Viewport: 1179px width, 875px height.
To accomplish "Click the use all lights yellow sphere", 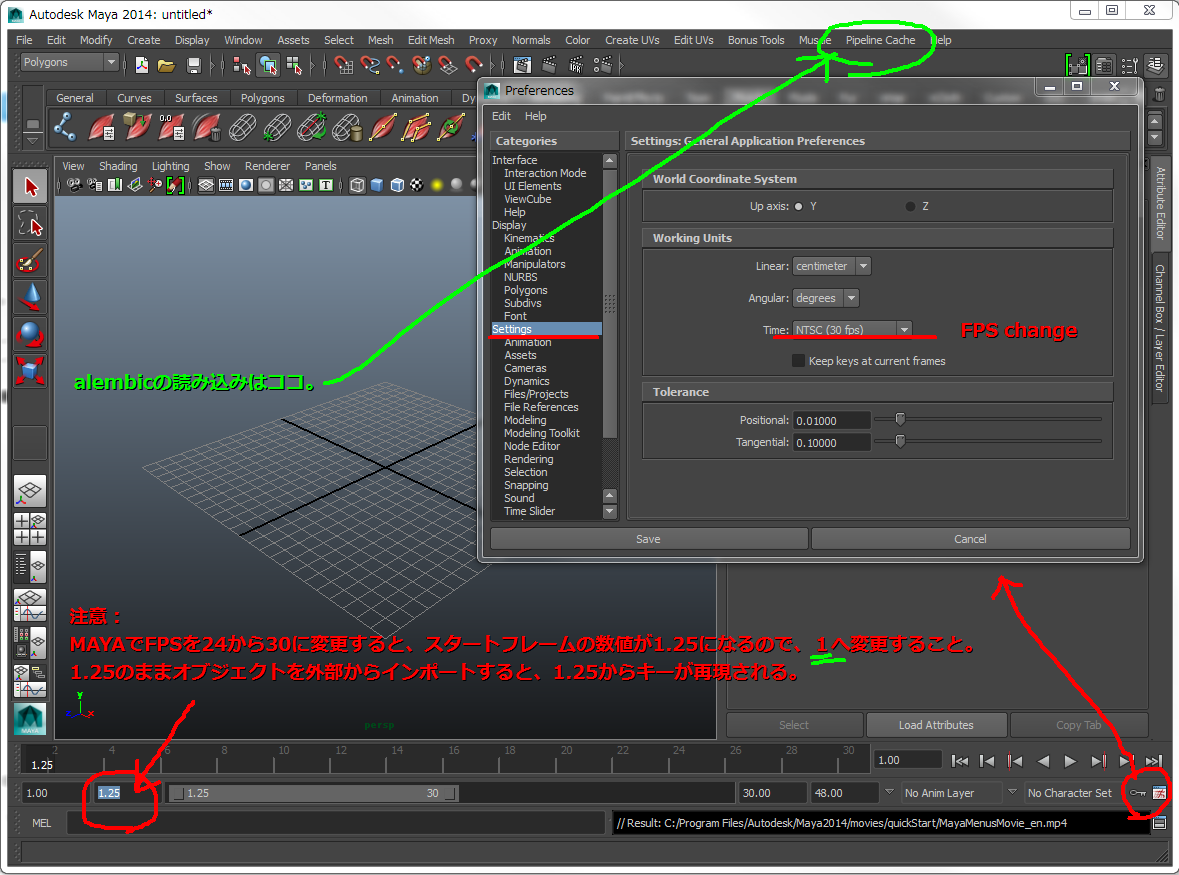I will point(436,185).
